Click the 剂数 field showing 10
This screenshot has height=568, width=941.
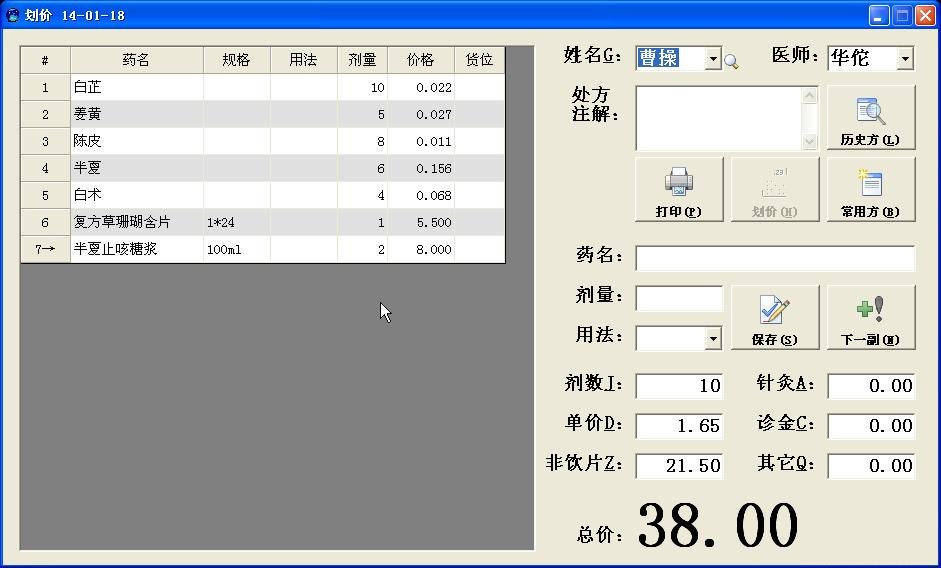(x=679, y=385)
